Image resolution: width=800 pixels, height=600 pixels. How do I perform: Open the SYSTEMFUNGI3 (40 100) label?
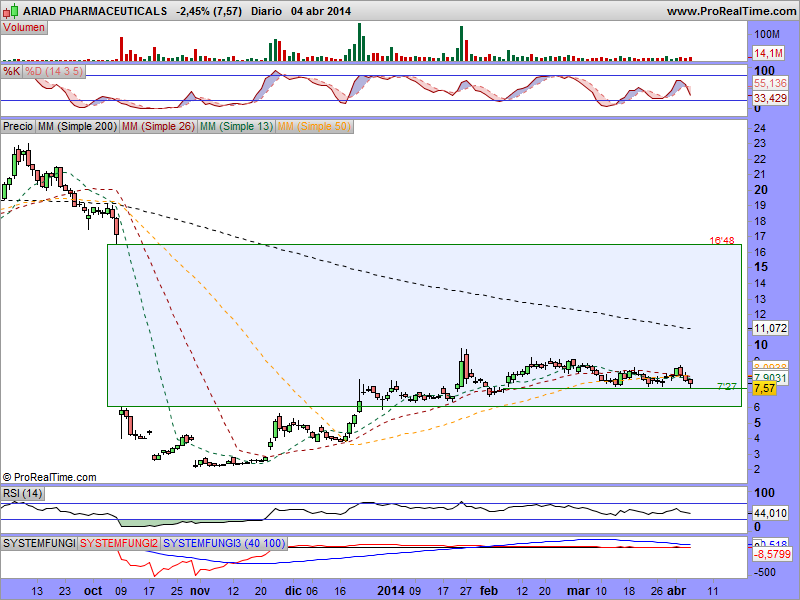click(x=224, y=543)
